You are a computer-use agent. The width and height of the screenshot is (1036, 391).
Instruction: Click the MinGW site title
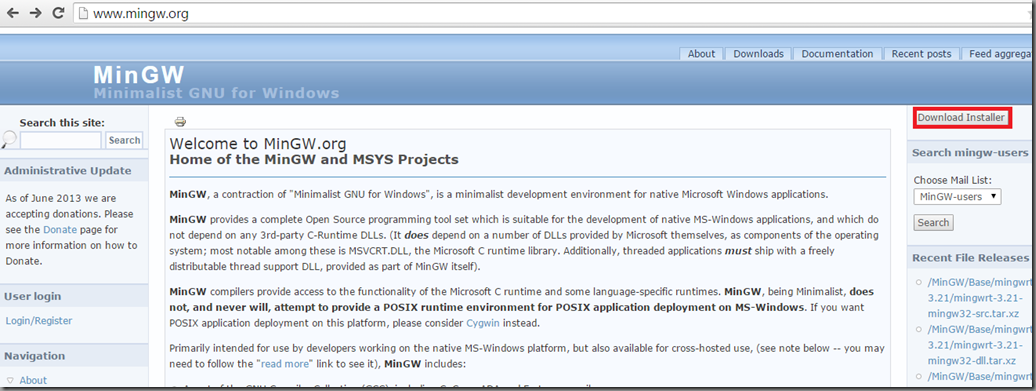tap(139, 74)
